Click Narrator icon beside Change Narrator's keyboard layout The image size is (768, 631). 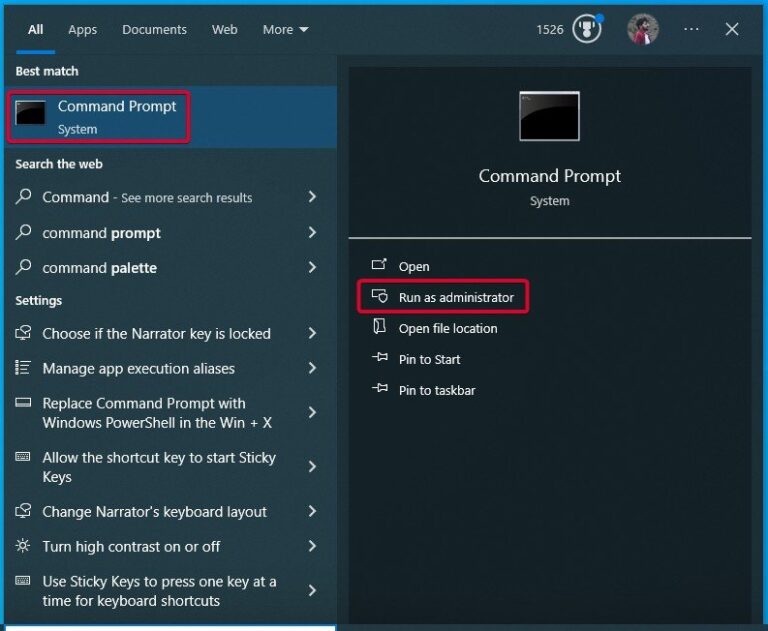23,510
